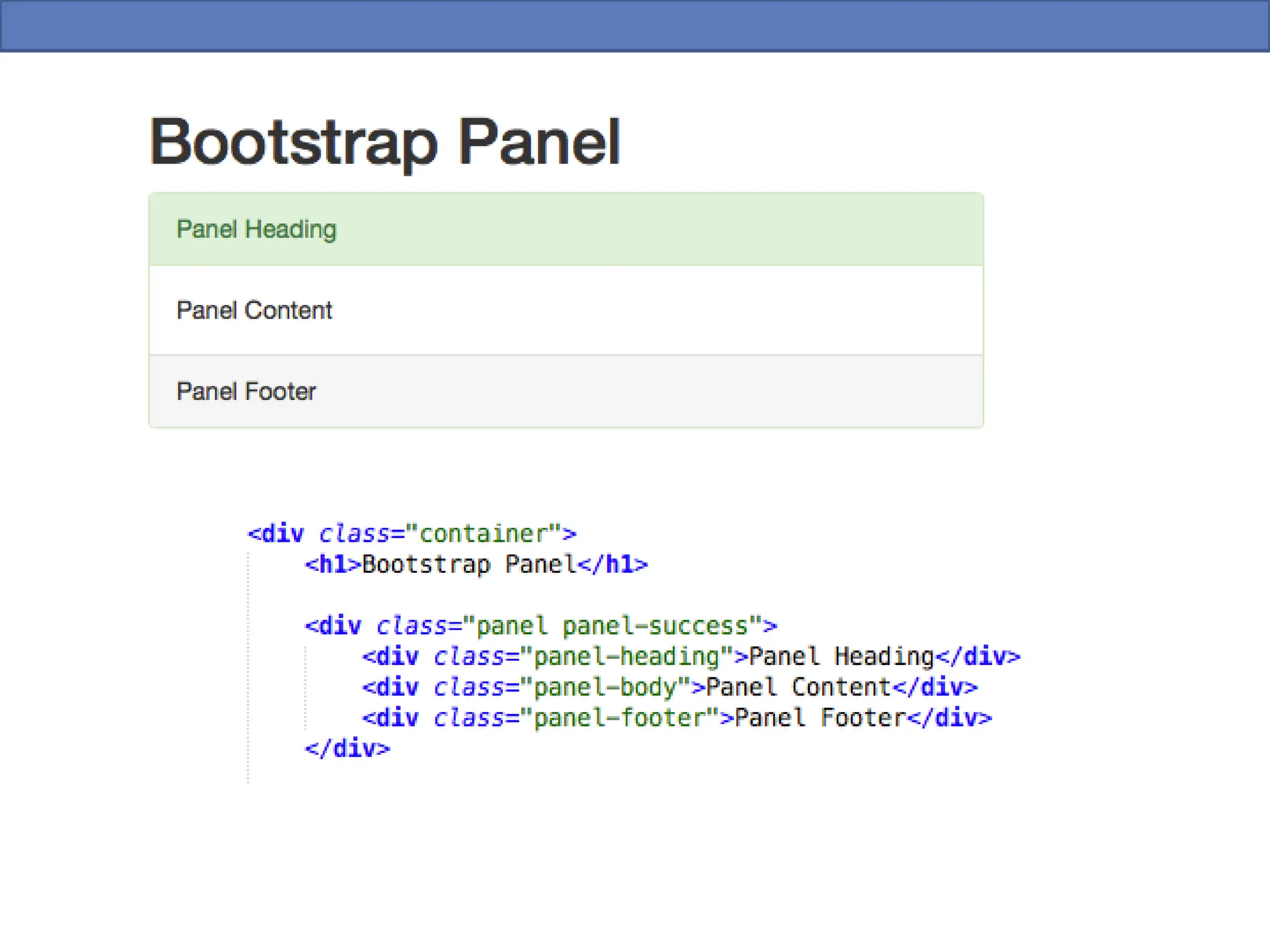Click the "panel-body" class string in code
The width and height of the screenshot is (1270, 952).
[605, 687]
